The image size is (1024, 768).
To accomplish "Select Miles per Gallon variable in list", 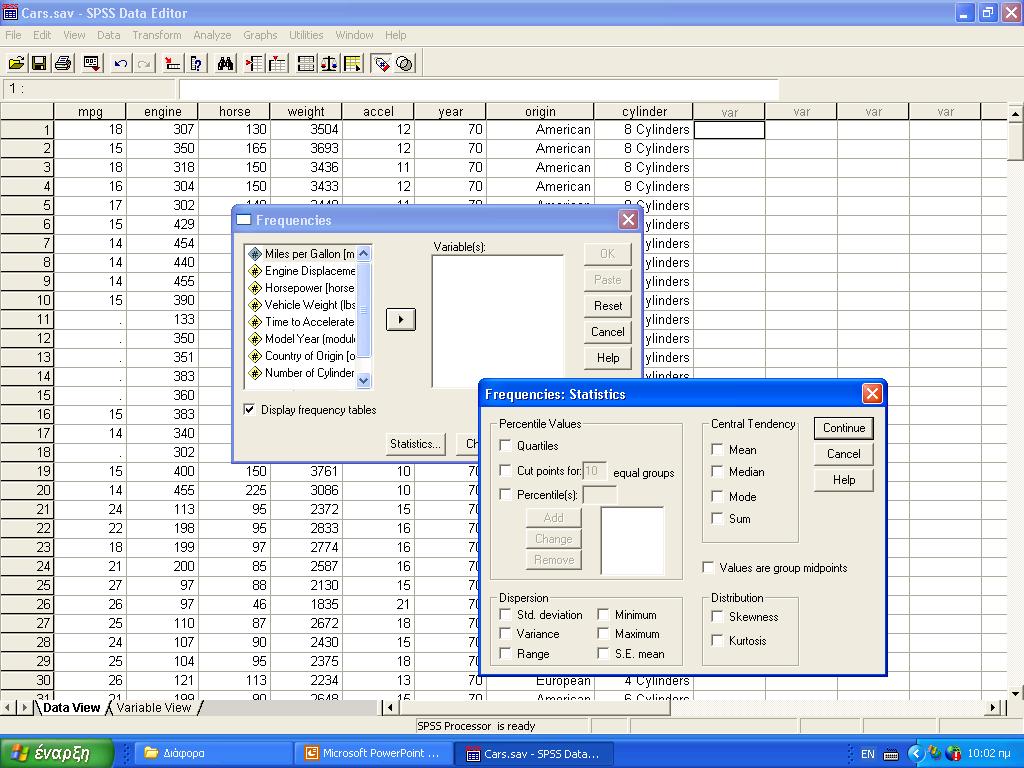I will [x=302, y=254].
